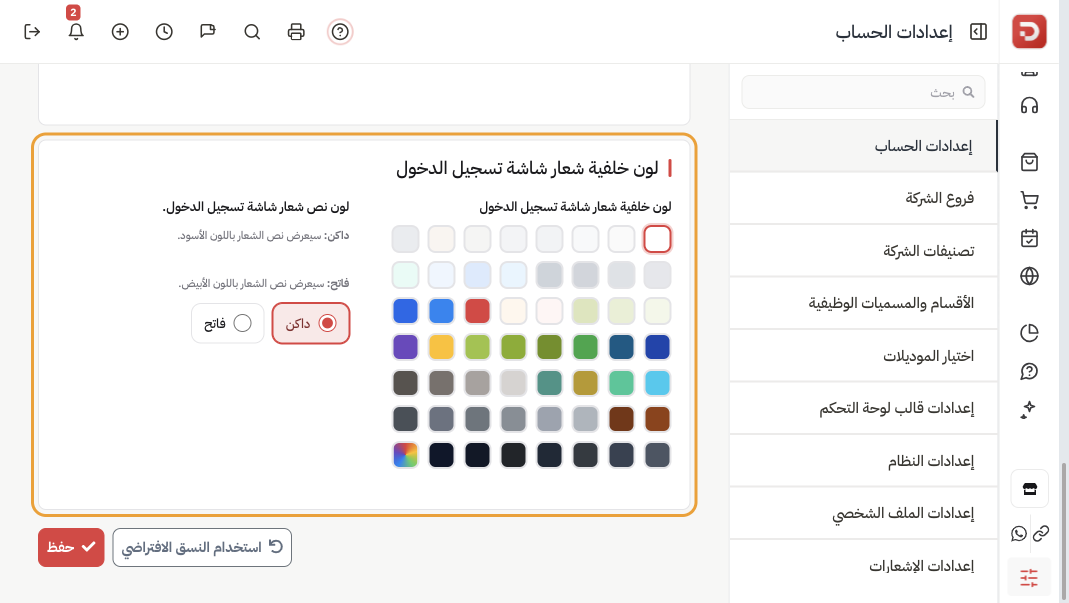Open the globe icon in sidebar
The image size is (1069, 603).
click(x=1029, y=276)
